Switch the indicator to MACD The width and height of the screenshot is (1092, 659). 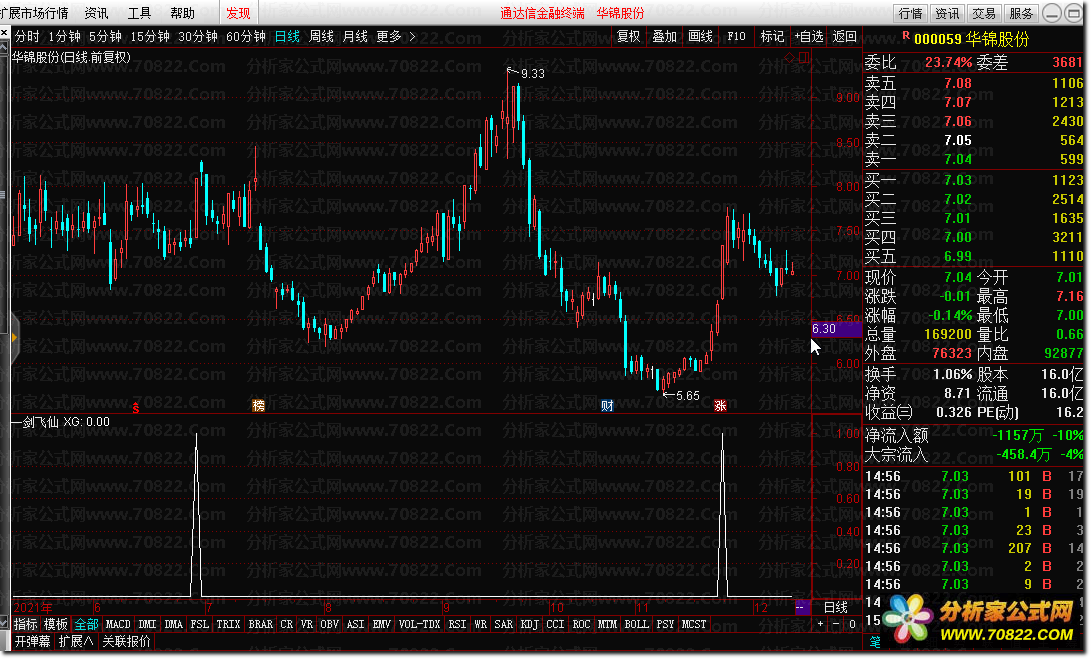[118, 624]
